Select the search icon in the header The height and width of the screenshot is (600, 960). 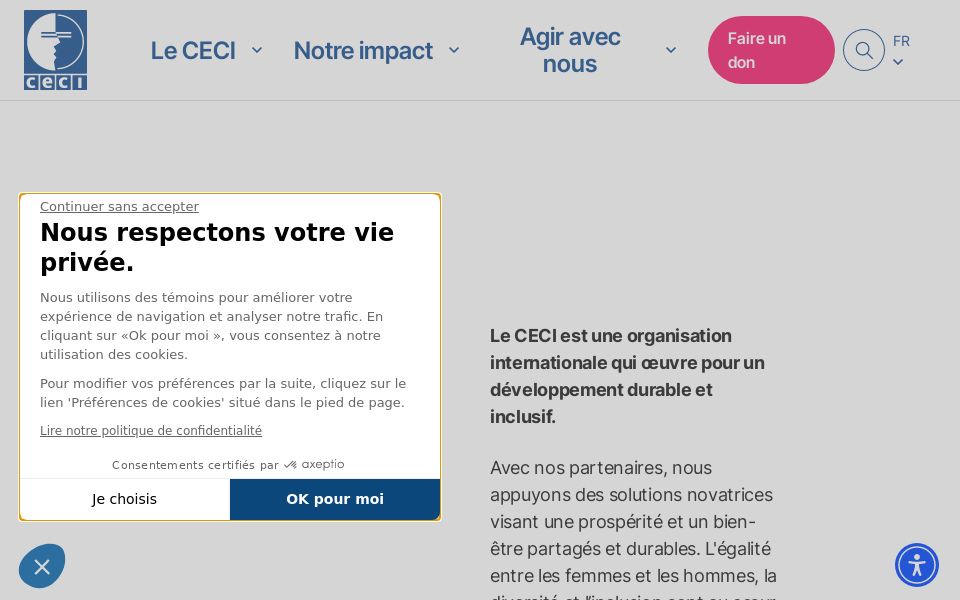863,50
